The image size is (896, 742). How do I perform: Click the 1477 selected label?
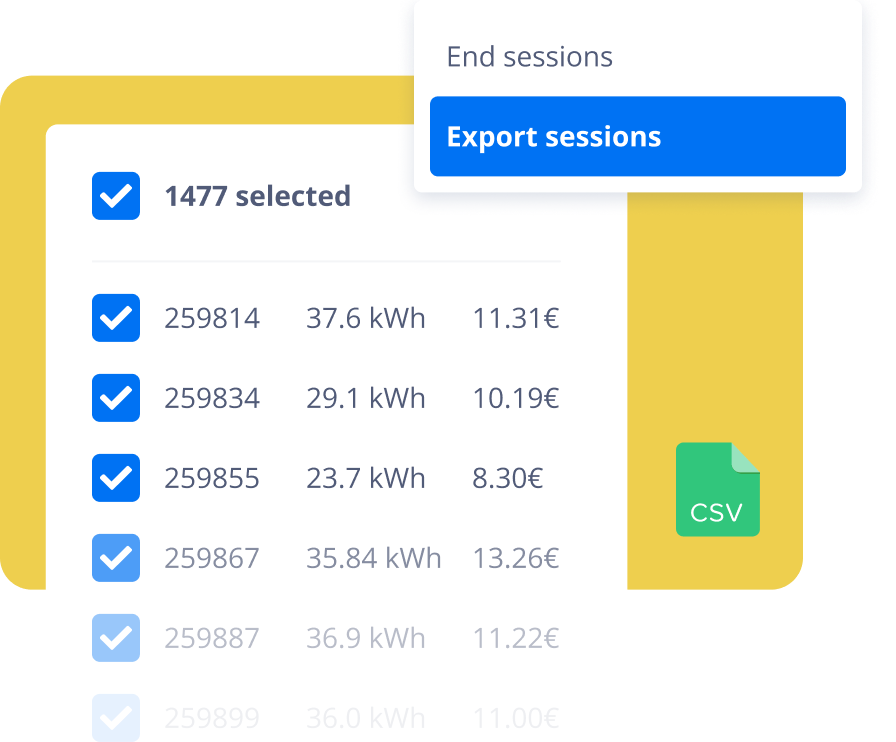point(257,196)
